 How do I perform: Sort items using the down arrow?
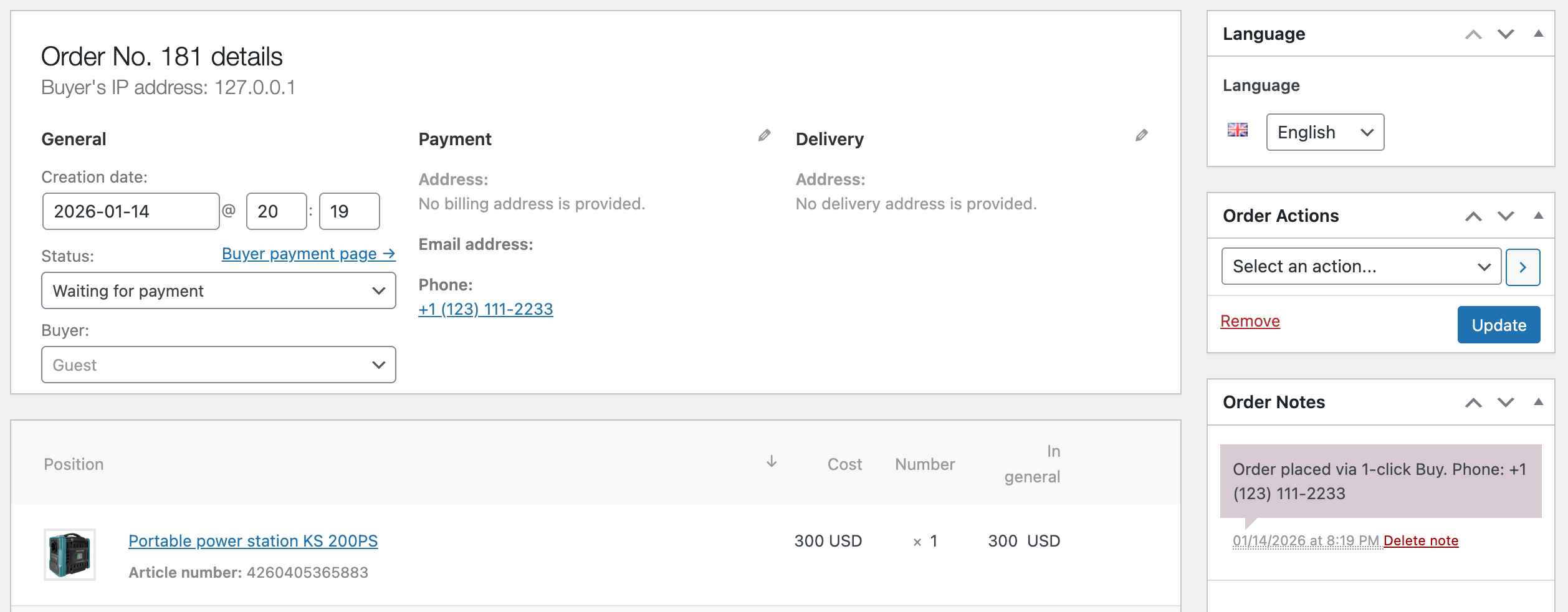point(772,462)
